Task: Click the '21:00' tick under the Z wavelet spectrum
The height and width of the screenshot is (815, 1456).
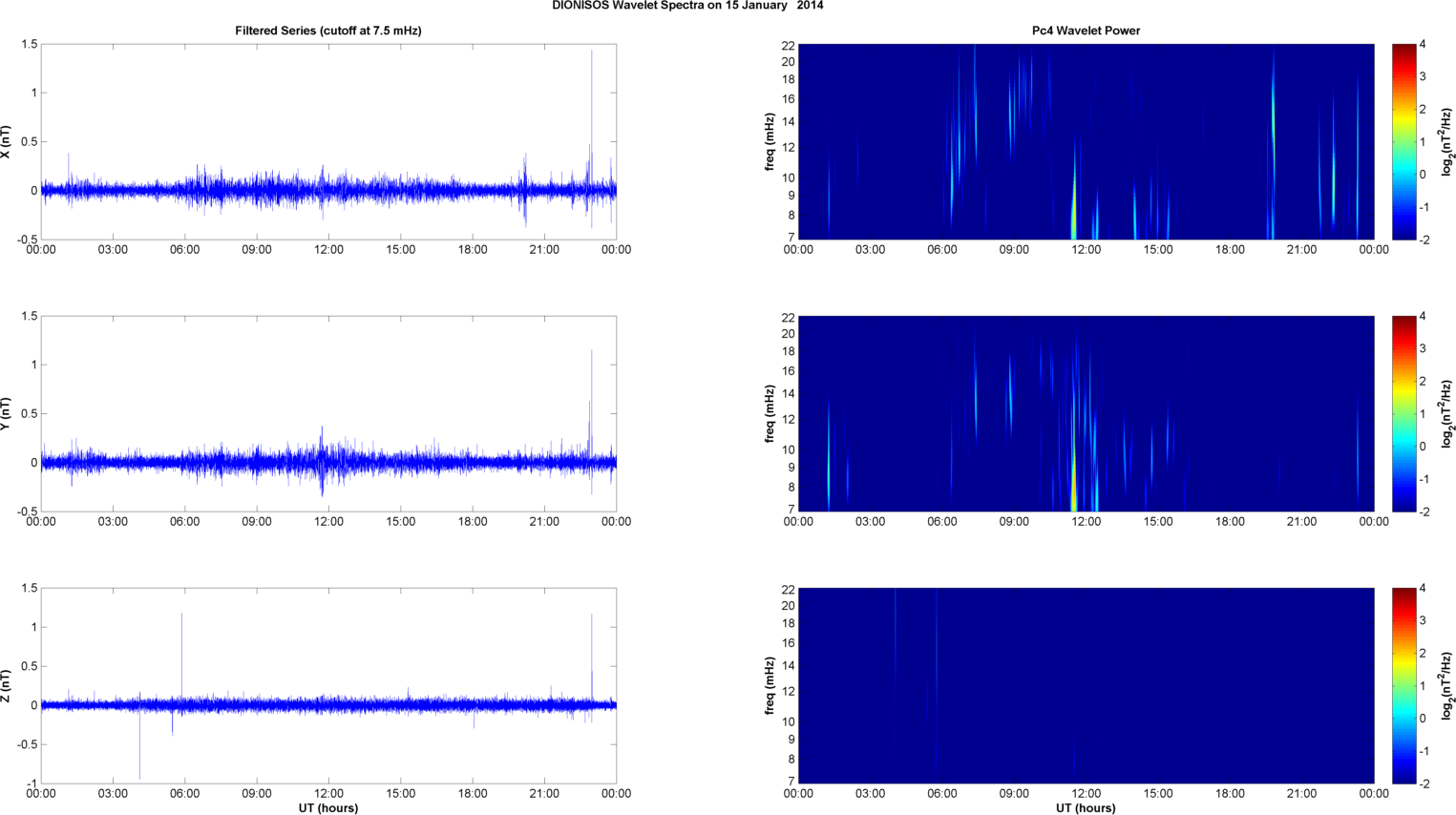Action: coord(1301,794)
